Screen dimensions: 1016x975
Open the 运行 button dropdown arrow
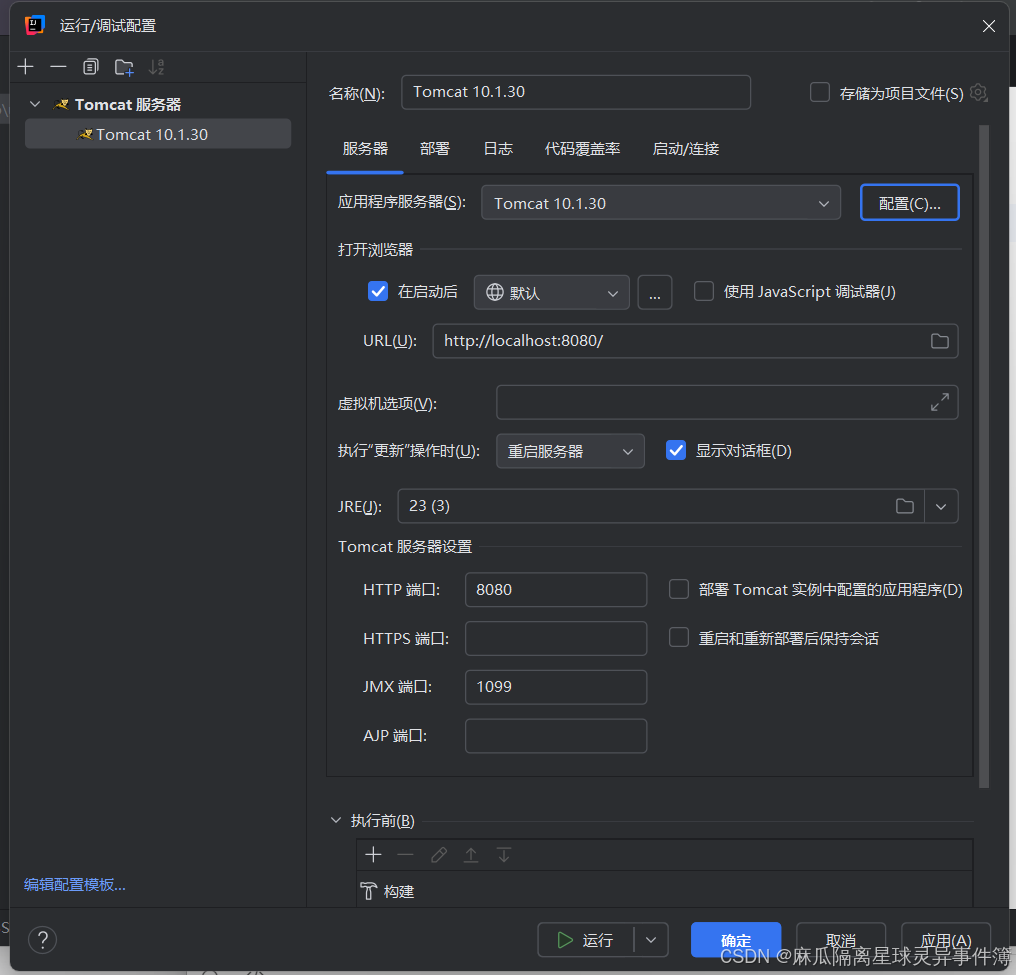tap(651, 940)
